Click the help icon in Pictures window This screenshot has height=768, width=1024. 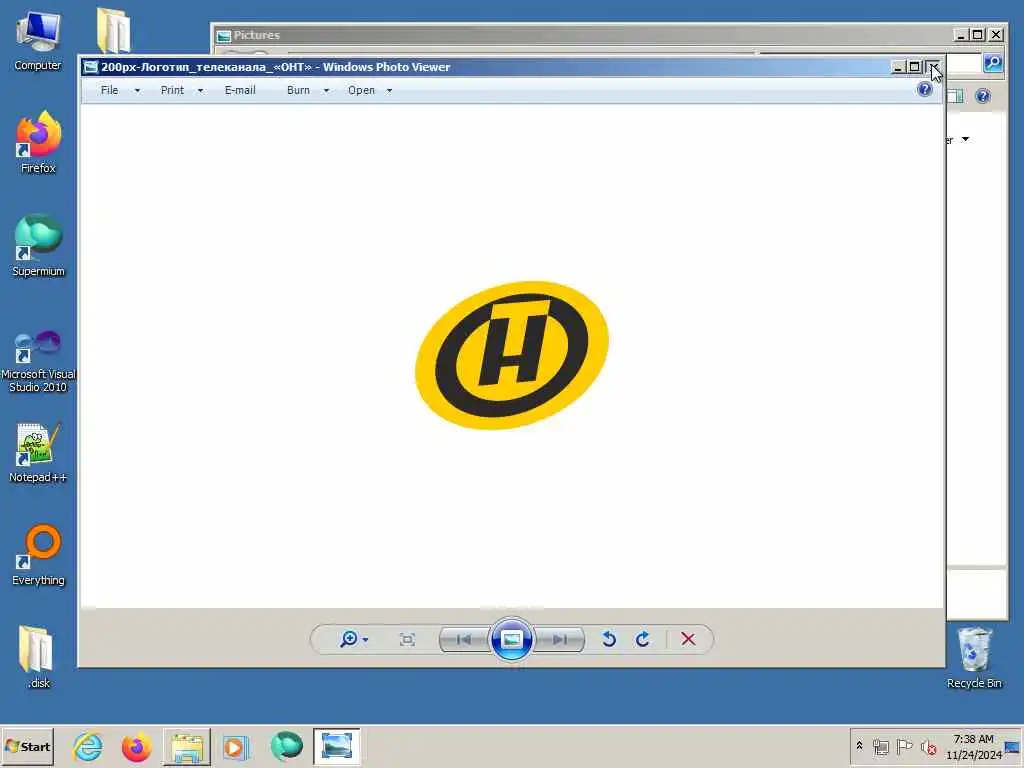(x=983, y=97)
